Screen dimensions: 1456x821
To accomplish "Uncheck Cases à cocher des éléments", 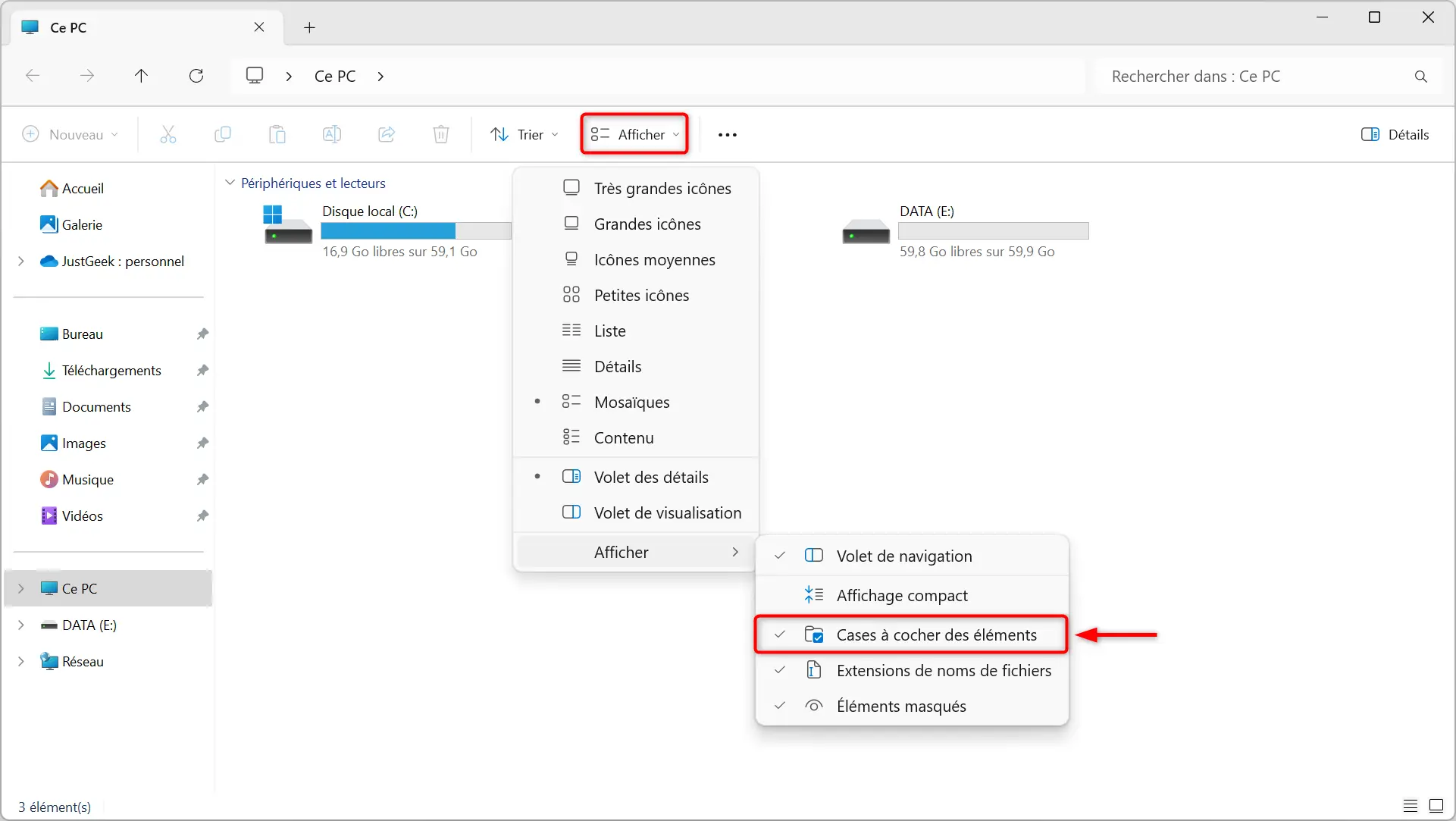I will click(x=912, y=635).
